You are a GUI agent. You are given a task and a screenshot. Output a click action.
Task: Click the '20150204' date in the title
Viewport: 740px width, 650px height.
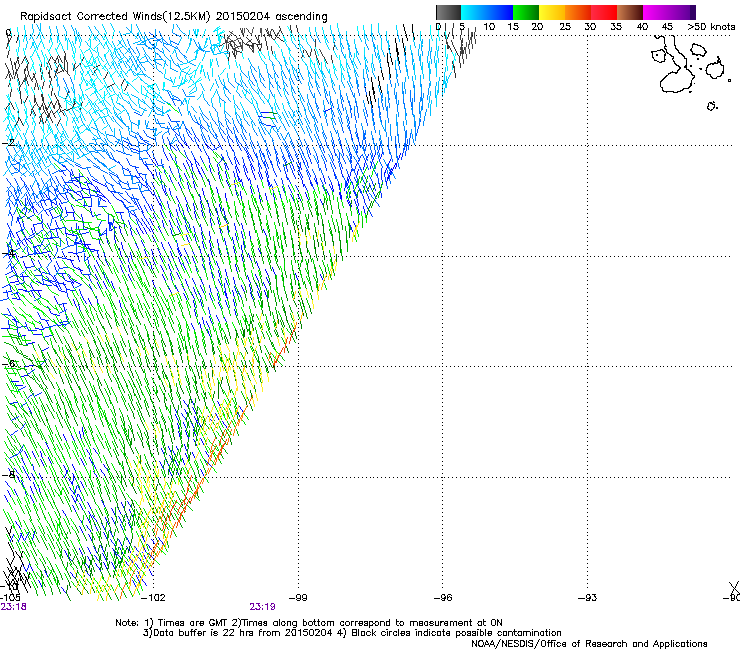click(x=243, y=17)
